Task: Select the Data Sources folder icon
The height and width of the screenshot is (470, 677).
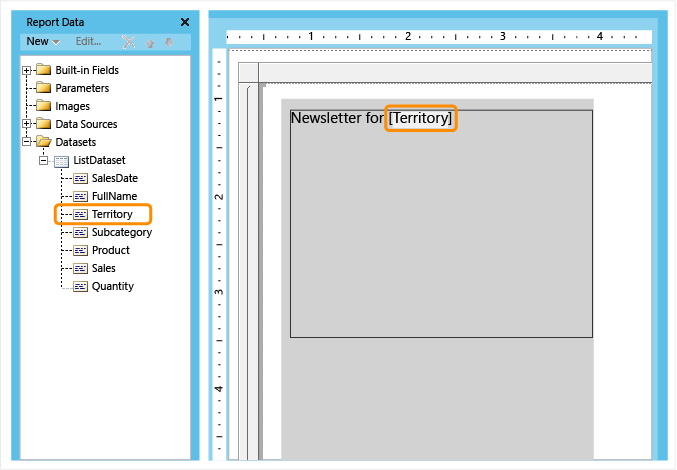Action: pyautogui.click(x=44, y=124)
